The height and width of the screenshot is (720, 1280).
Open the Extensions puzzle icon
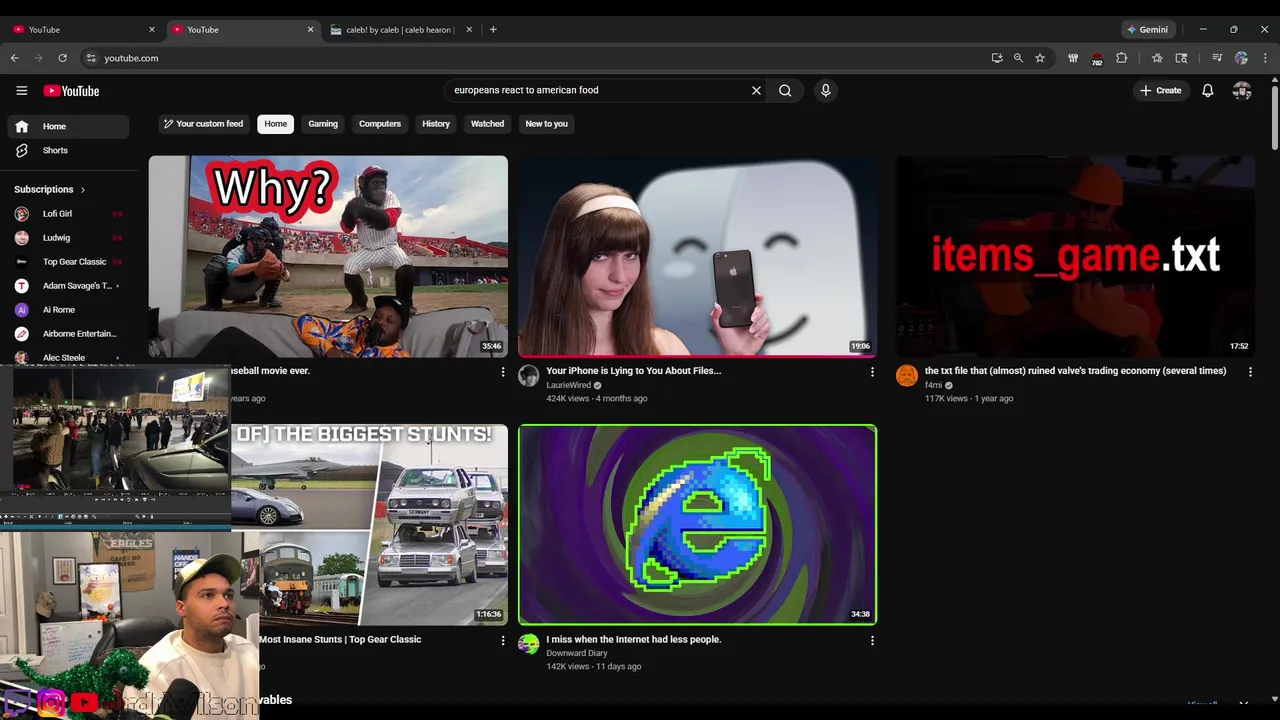point(1121,58)
